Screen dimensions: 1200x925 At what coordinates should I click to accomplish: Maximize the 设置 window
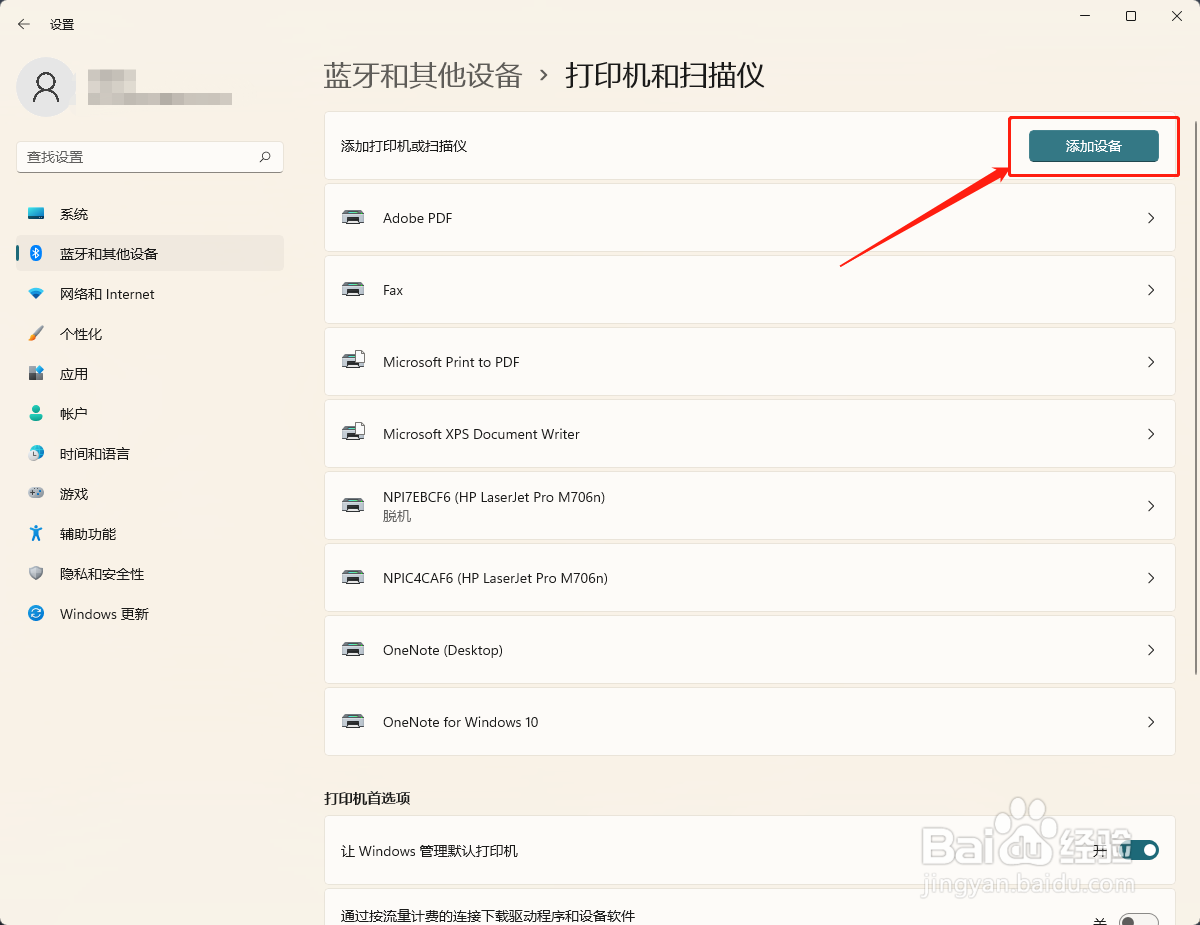[x=1131, y=16]
